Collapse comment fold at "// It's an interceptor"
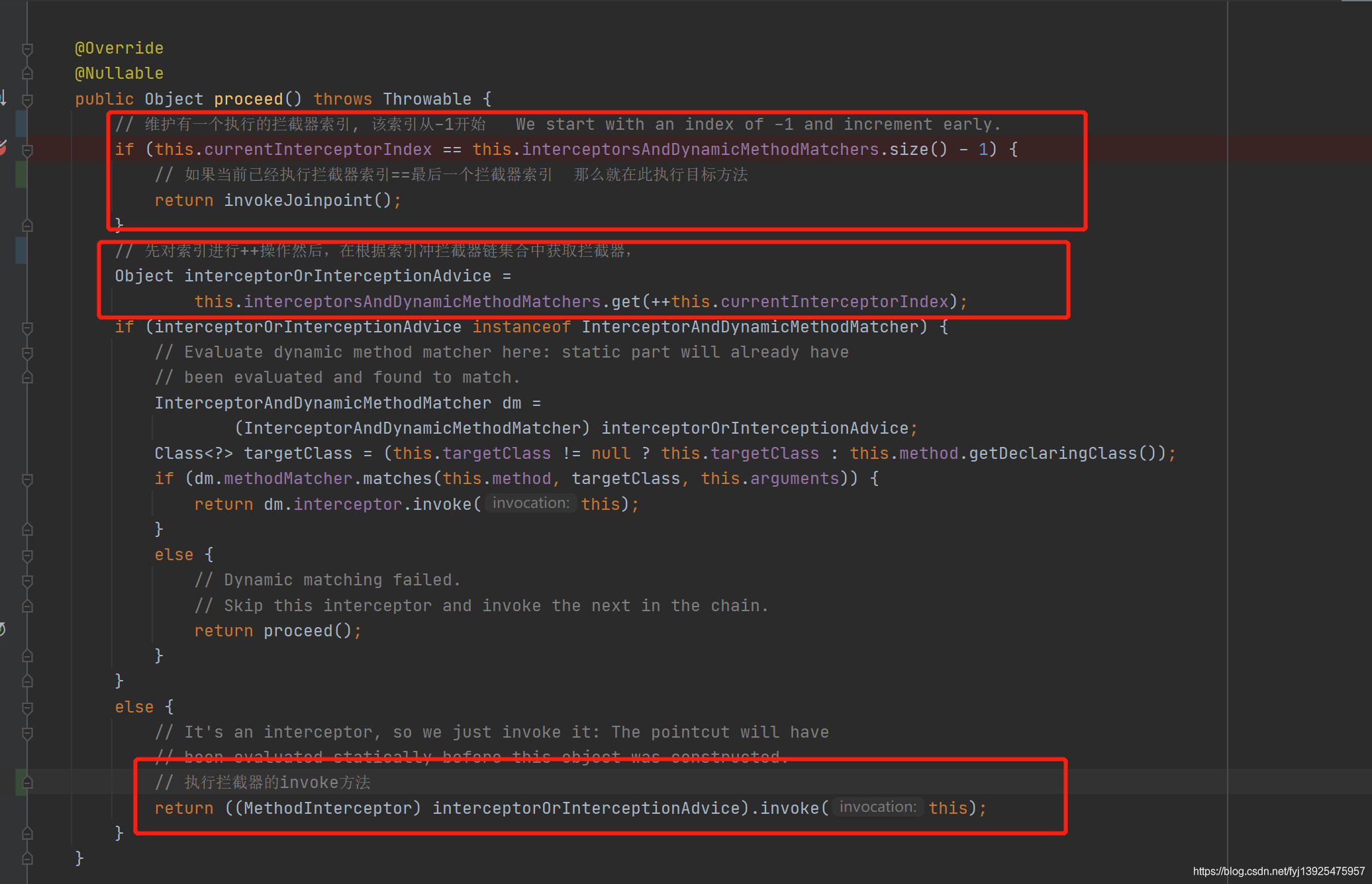1372x884 pixels. [x=27, y=733]
